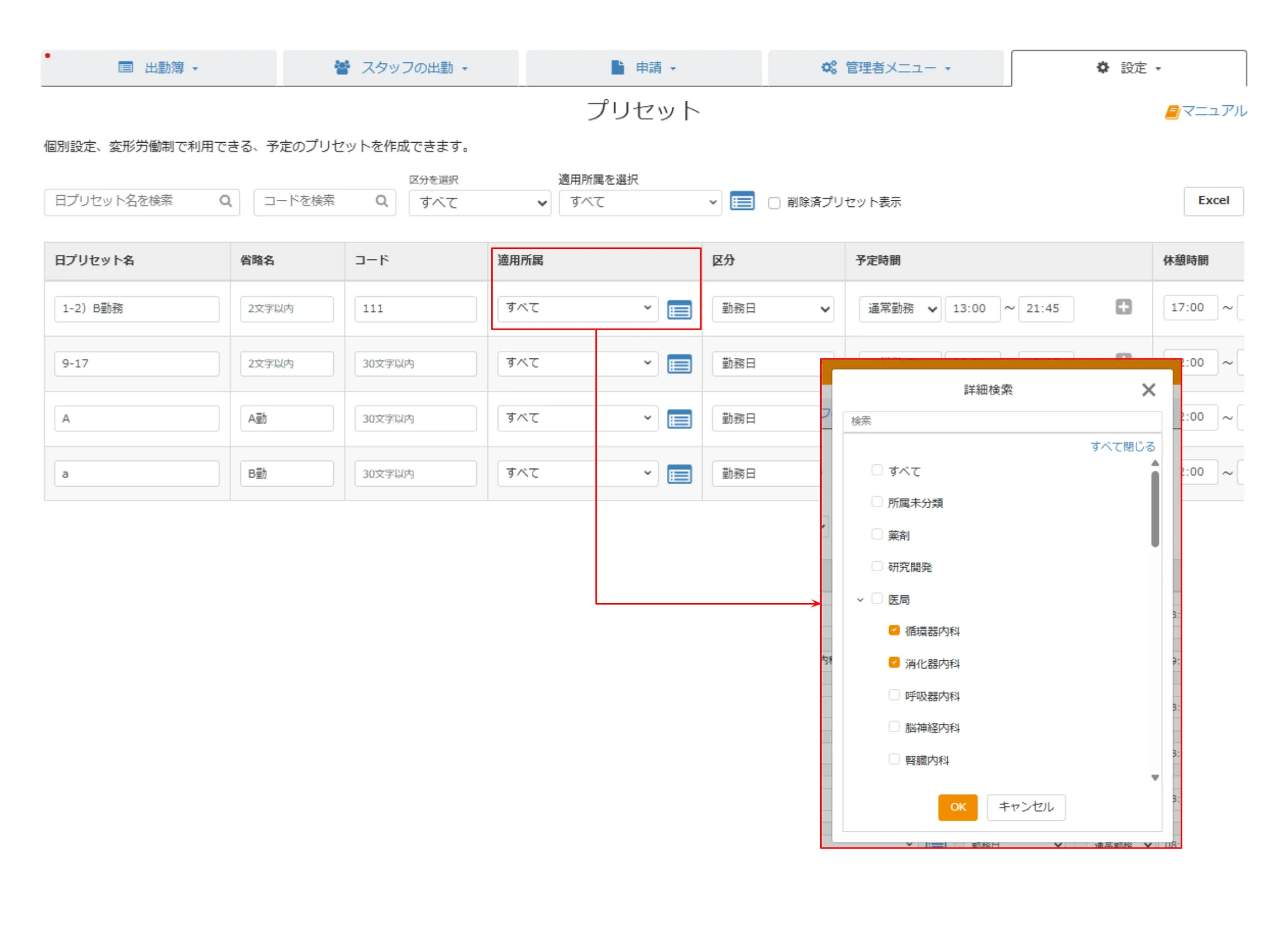Open 通常勤務 dropdown in first row
1270x952 pixels.
click(x=899, y=309)
